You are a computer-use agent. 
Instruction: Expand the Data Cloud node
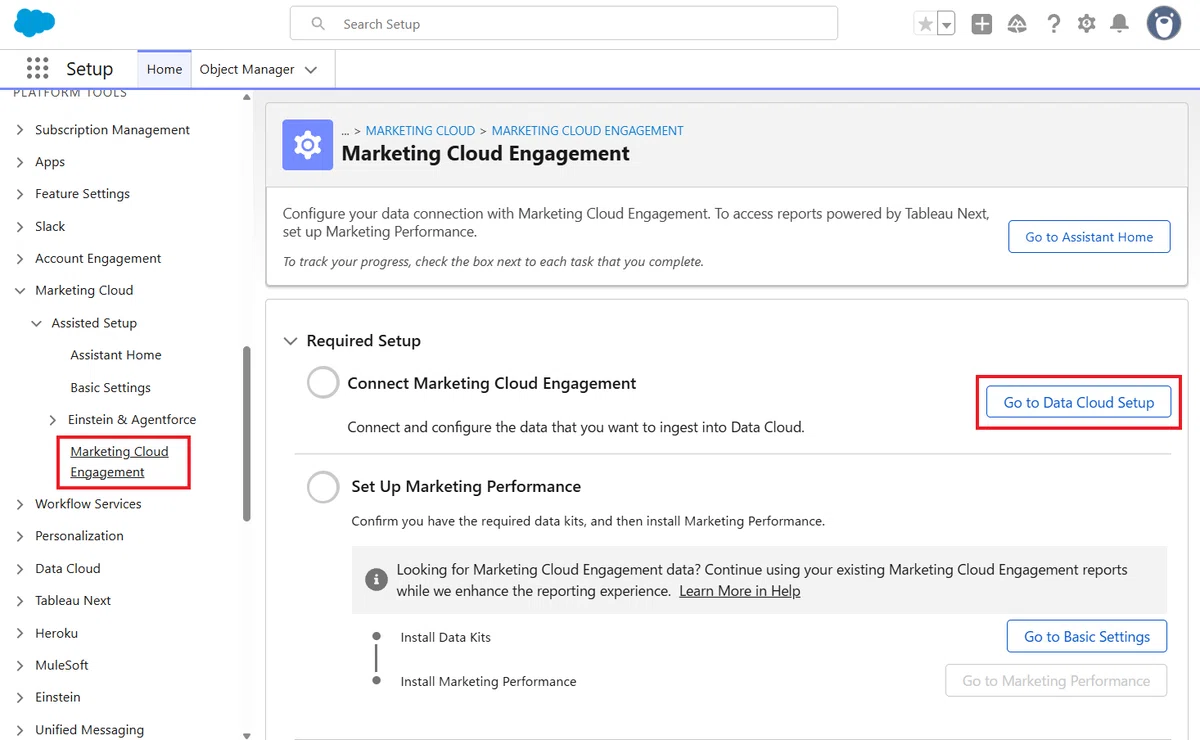click(20, 569)
